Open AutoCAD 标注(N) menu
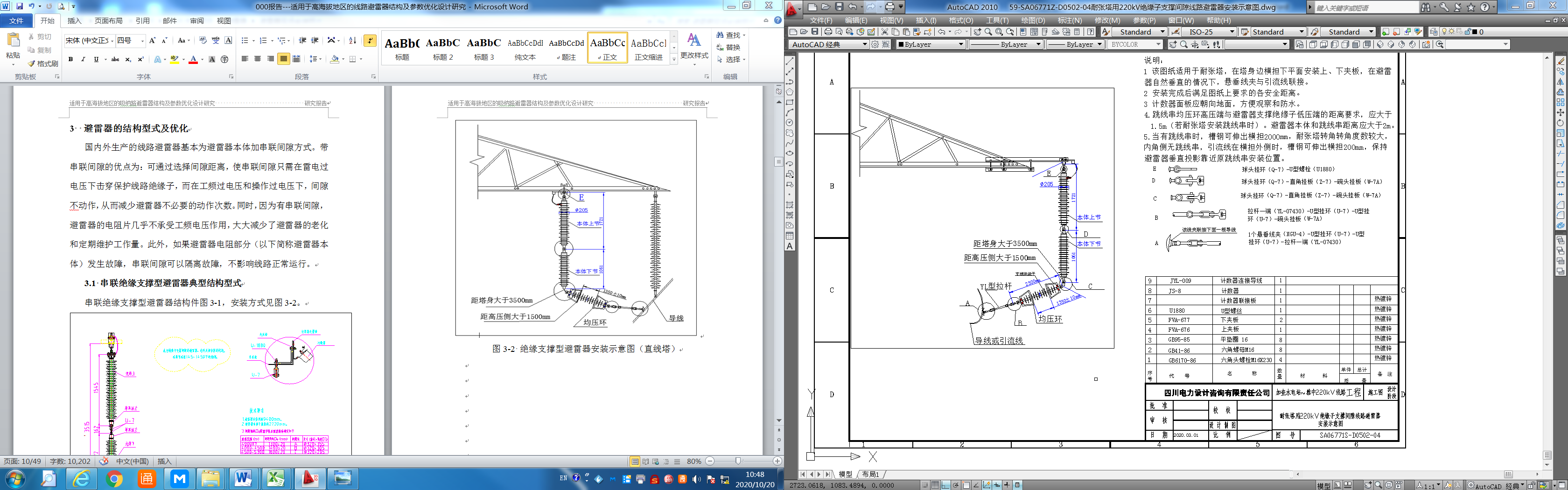 tap(1070, 20)
